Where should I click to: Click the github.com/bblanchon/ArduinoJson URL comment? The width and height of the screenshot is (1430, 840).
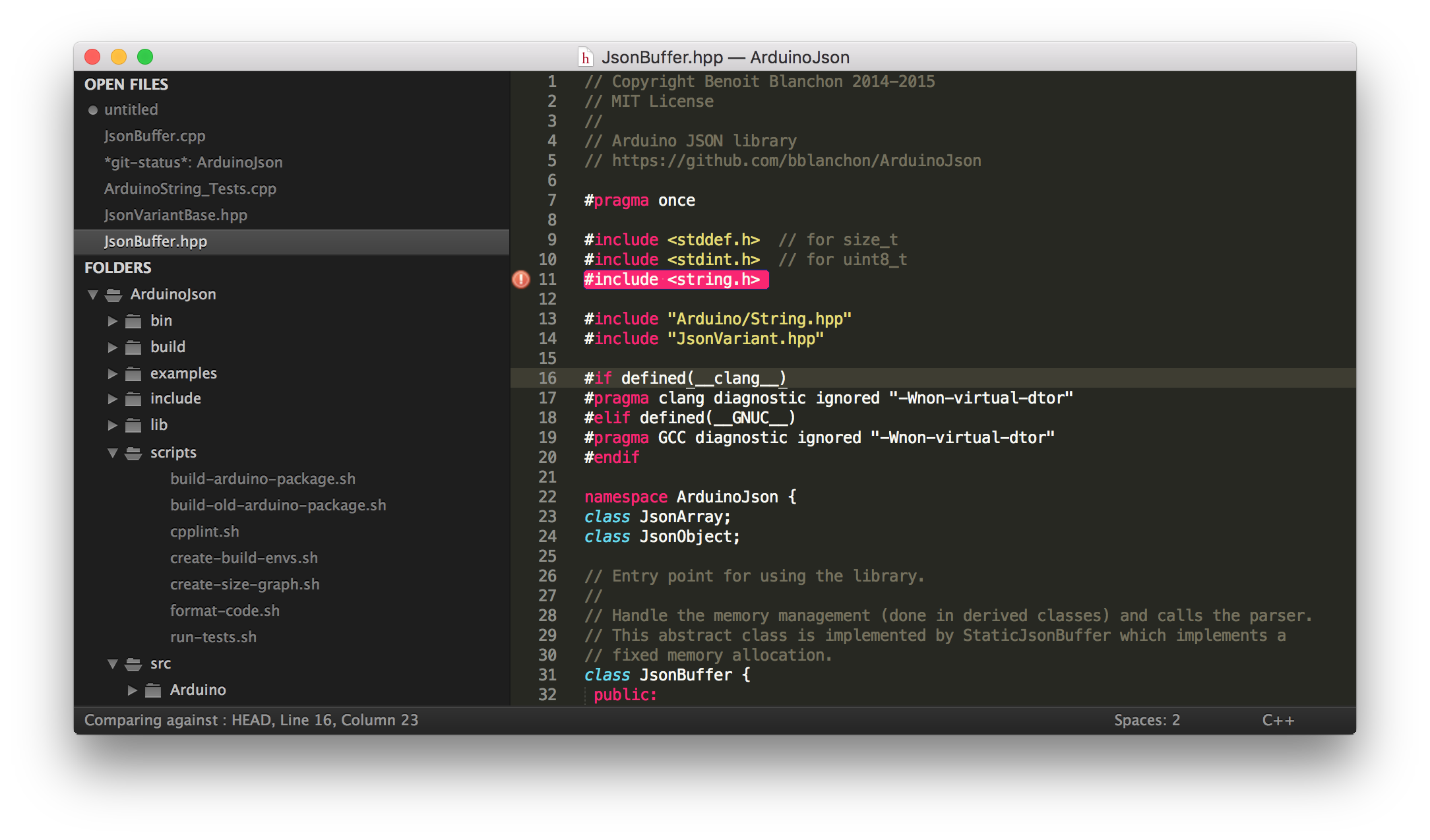(796, 161)
